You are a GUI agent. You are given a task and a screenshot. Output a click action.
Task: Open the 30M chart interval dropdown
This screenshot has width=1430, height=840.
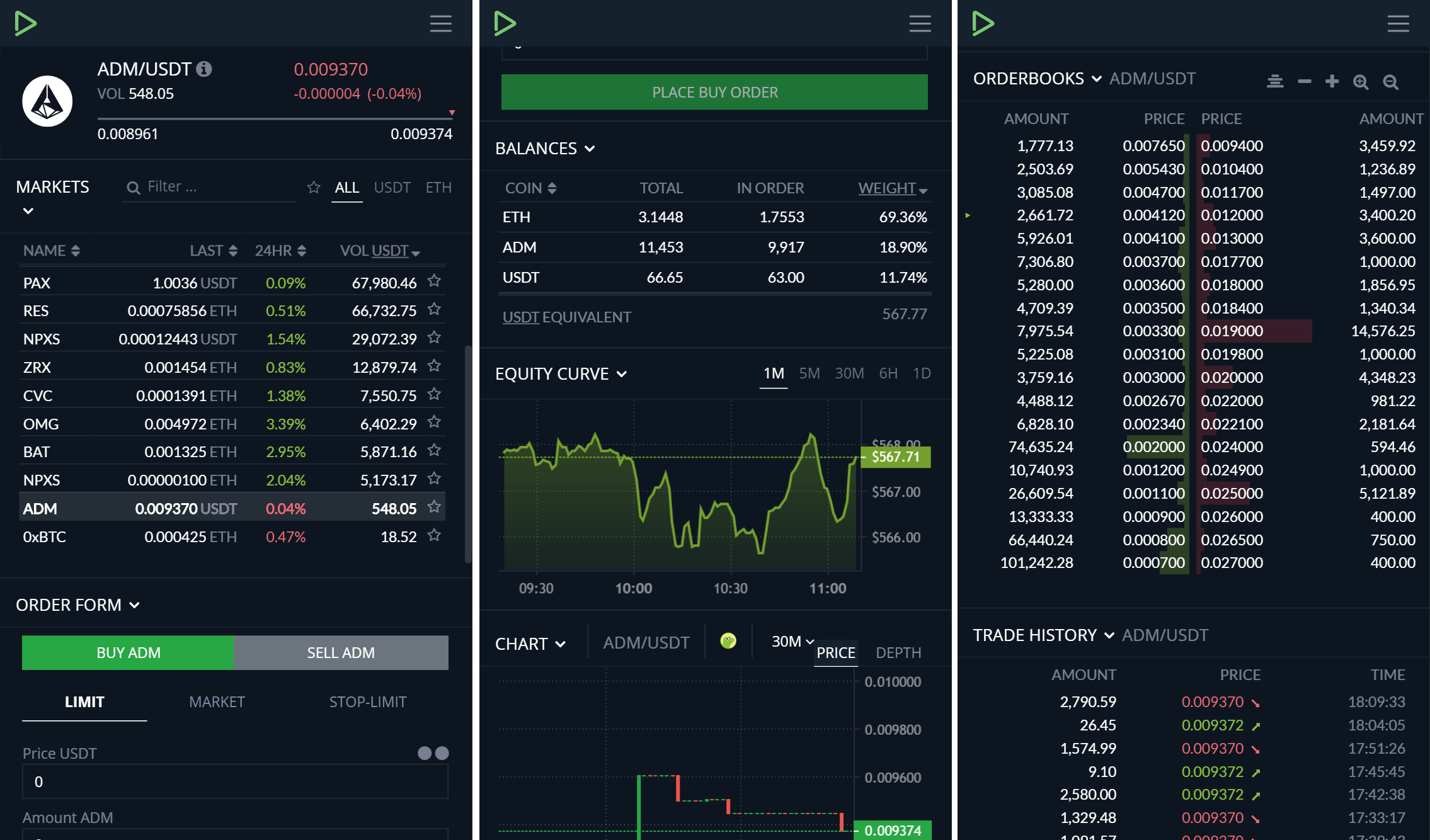[792, 641]
